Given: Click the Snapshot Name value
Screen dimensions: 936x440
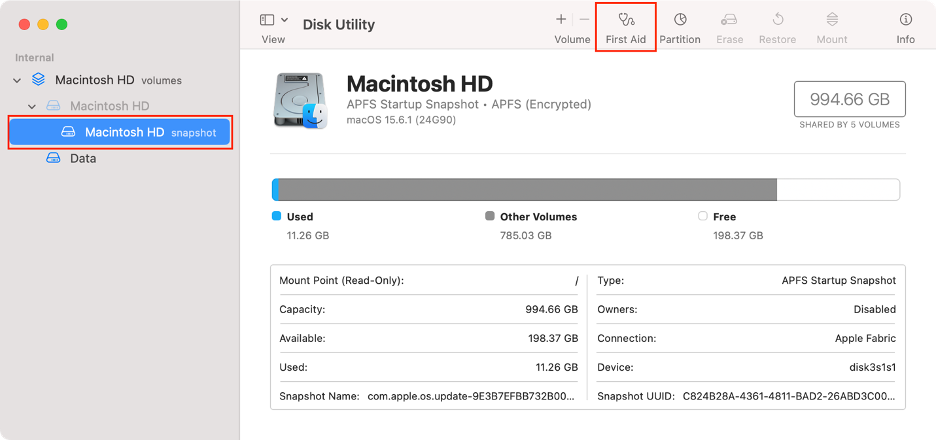Looking at the screenshot, I should [471, 396].
